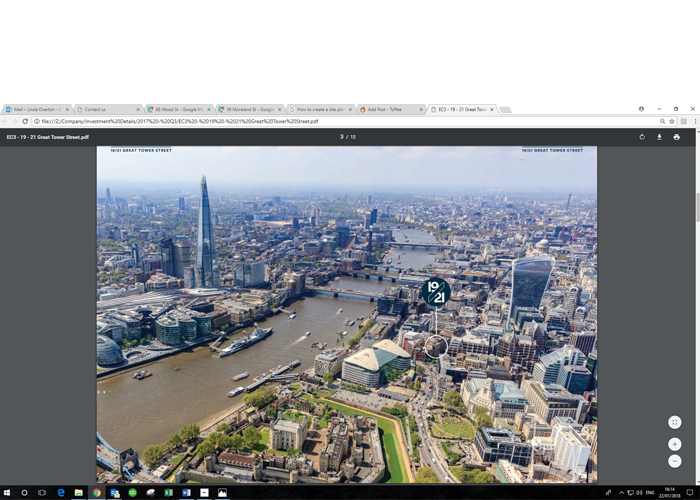Open the Windows Start menu

(x=7, y=493)
